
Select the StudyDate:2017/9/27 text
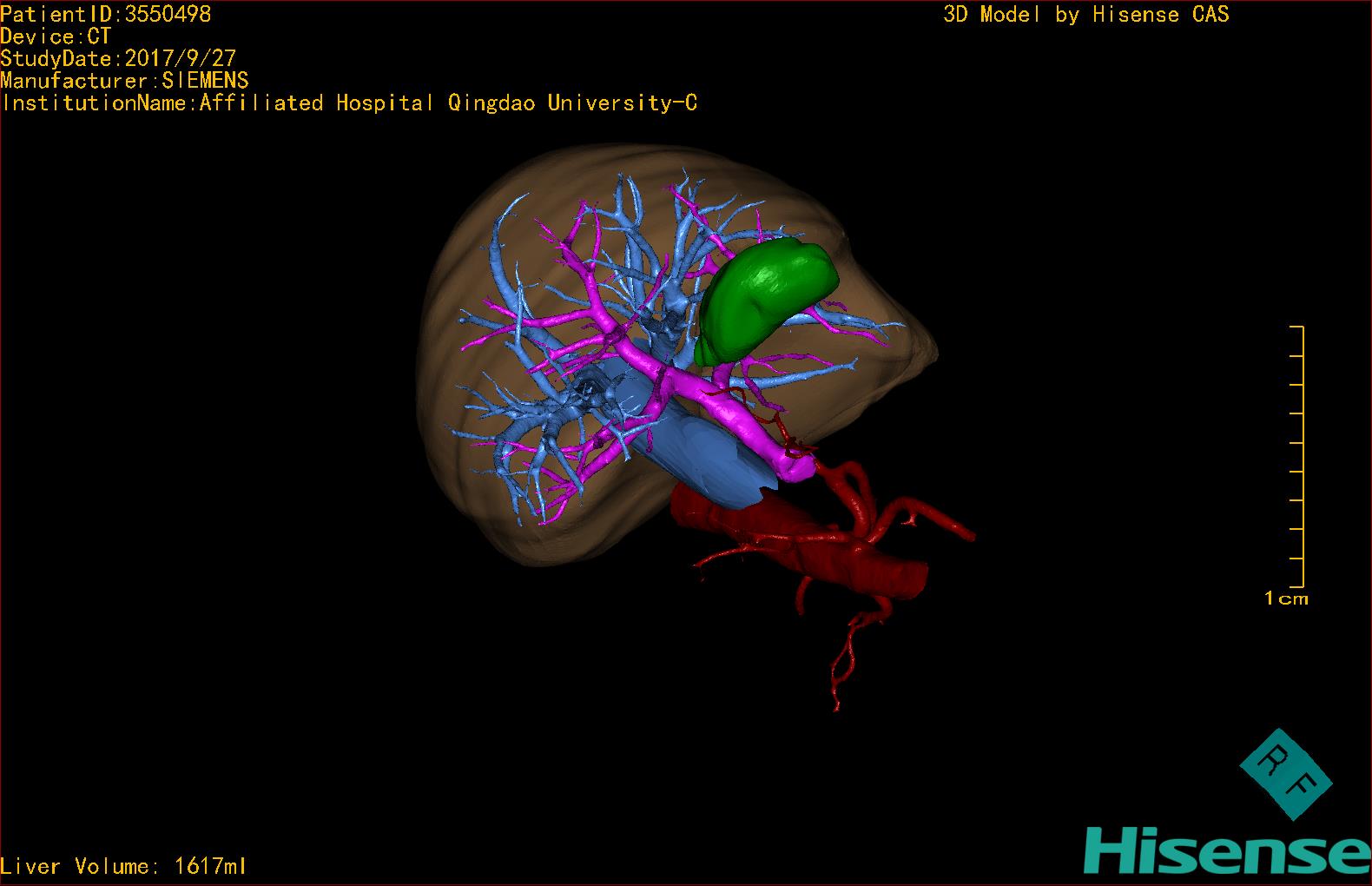(118, 58)
